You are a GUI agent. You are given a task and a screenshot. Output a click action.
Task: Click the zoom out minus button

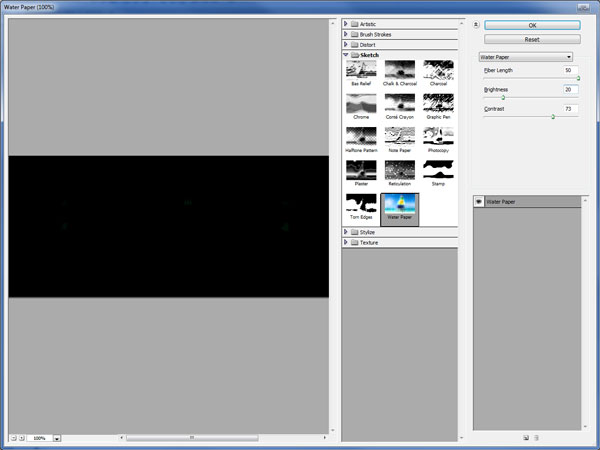[13, 438]
